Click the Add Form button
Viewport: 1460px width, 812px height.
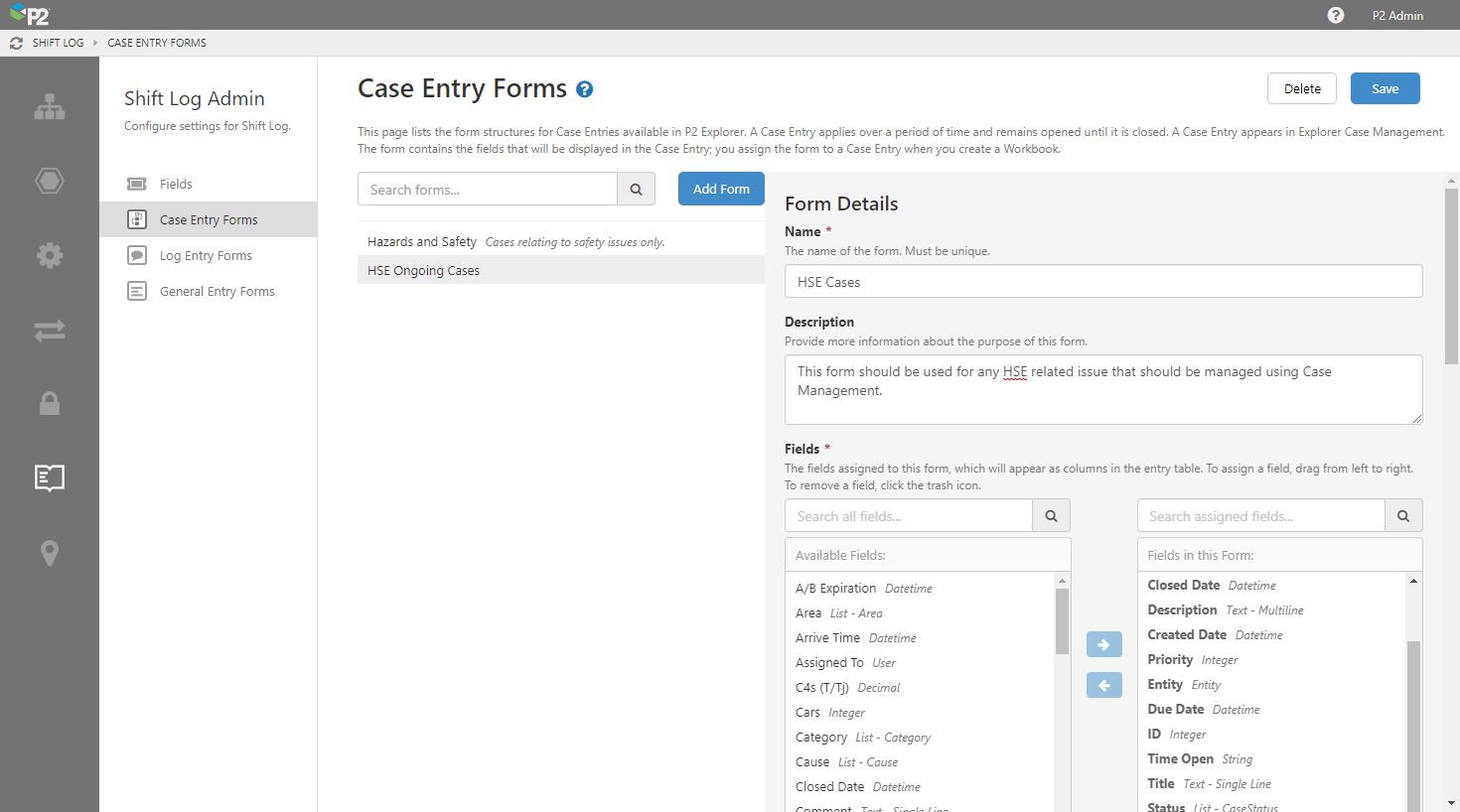coord(721,189)
